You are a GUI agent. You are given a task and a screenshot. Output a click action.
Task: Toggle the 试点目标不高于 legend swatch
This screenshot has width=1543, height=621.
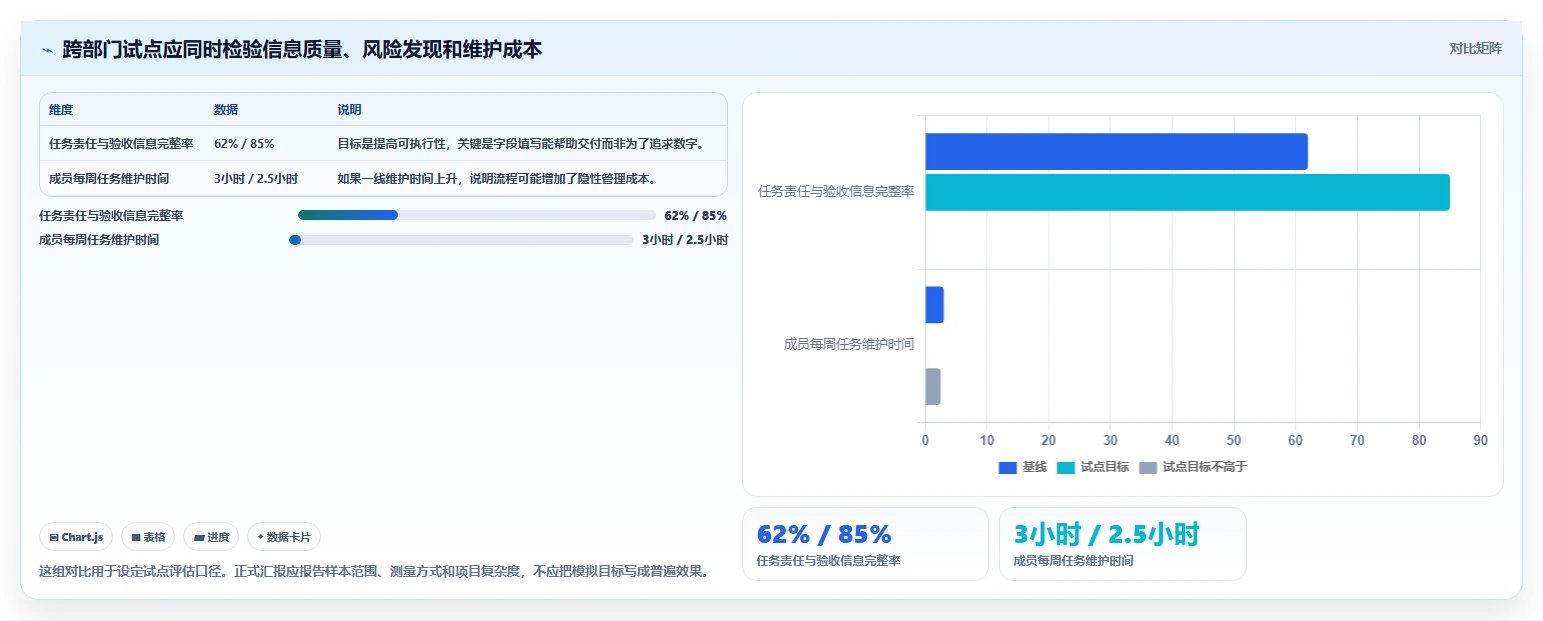pyautogui.click(x=1148, y=467)
